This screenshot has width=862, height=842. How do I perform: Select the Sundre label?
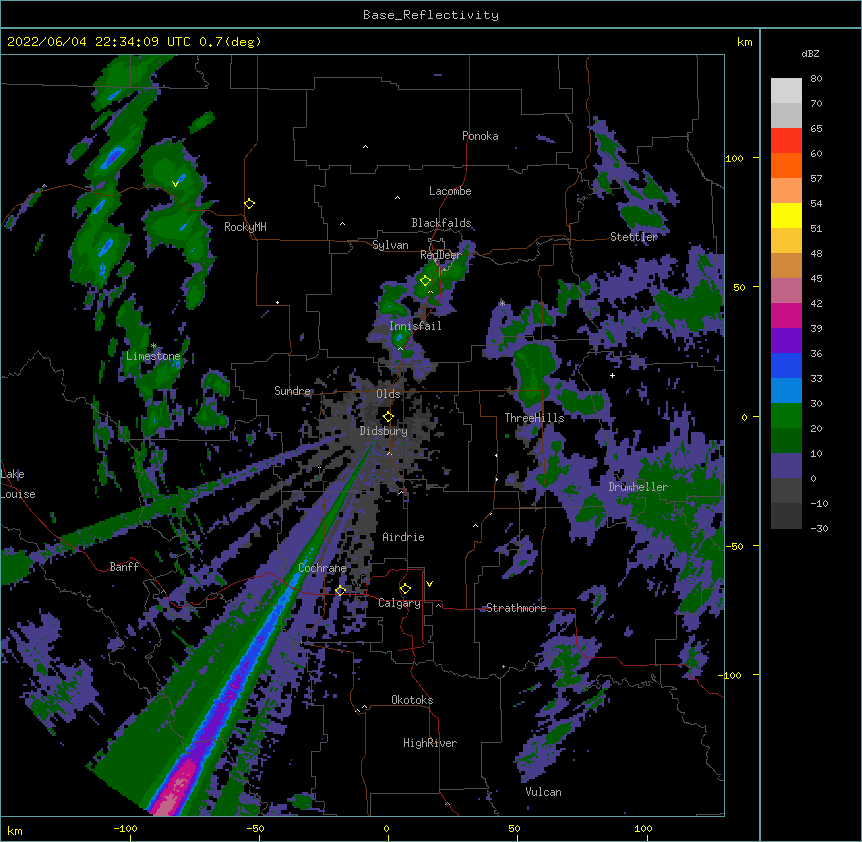point(292,391)
